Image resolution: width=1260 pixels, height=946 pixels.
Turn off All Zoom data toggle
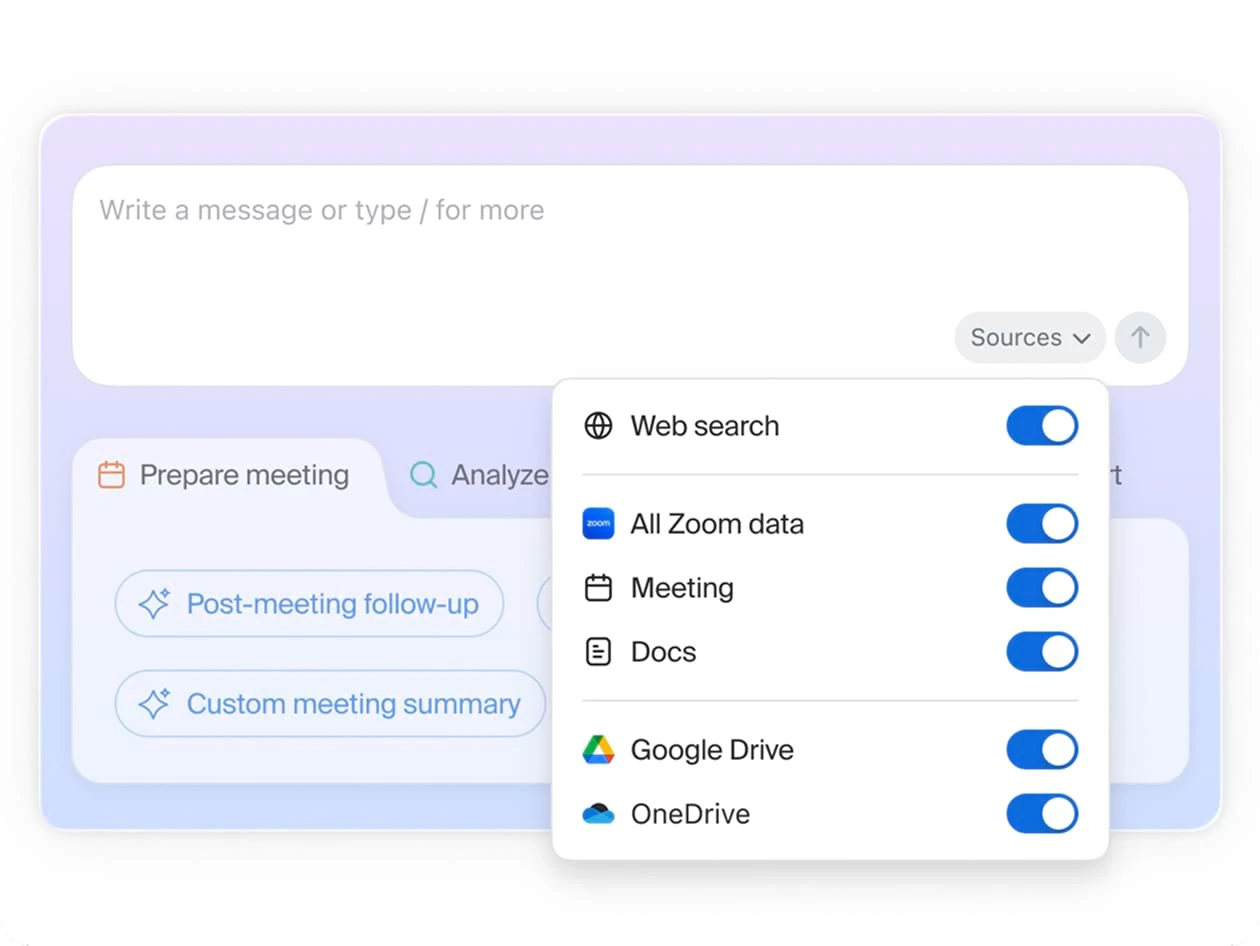[1041, 524]
